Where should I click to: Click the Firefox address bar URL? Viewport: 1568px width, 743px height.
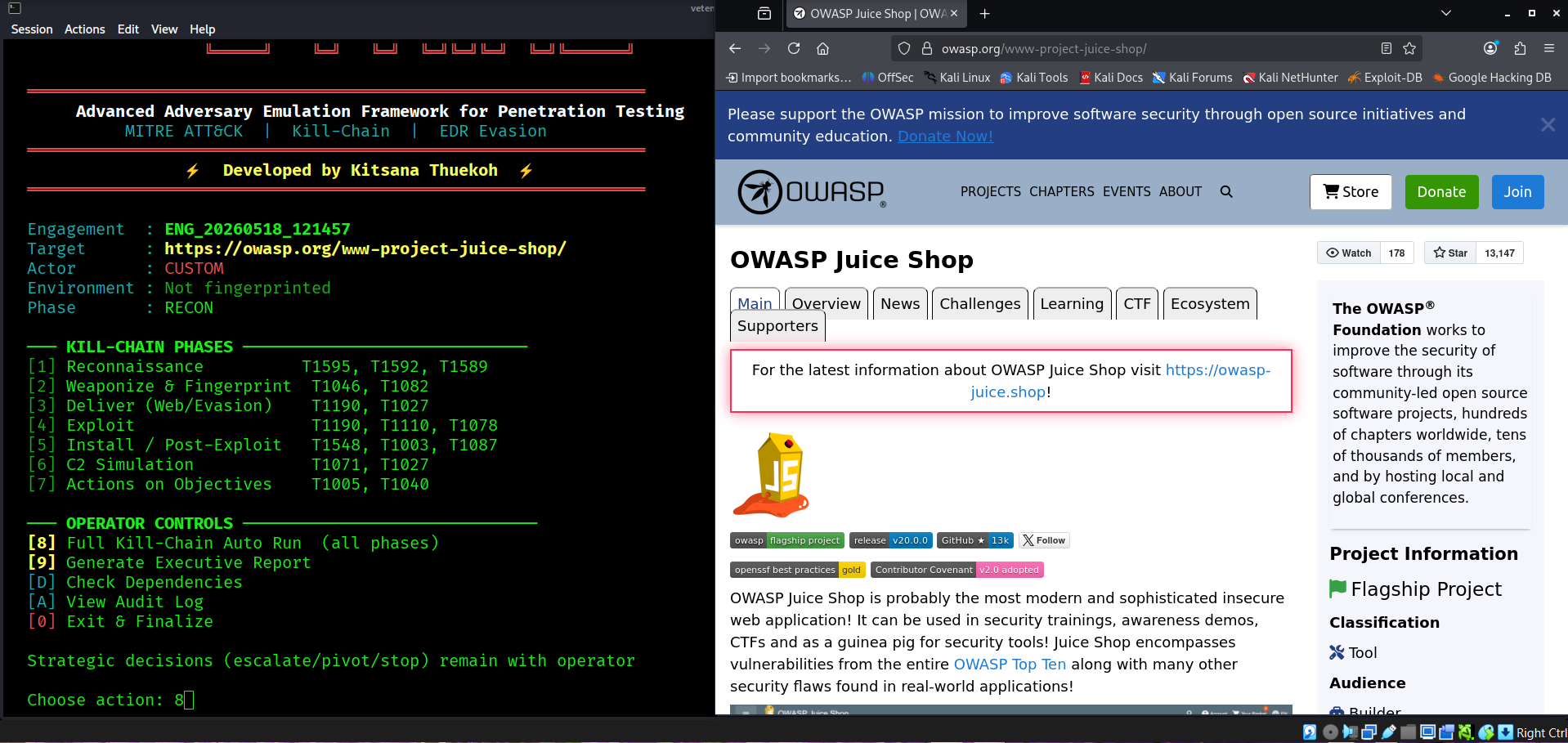[x=1043, y=49]
